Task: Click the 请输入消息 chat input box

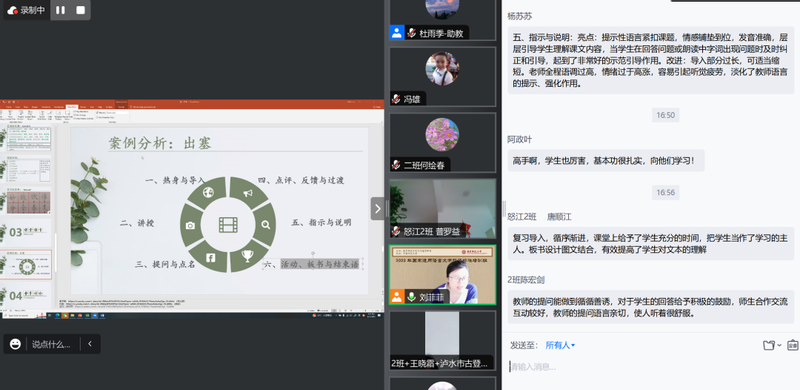Action: pyautogui.click(x=651, y=367)
